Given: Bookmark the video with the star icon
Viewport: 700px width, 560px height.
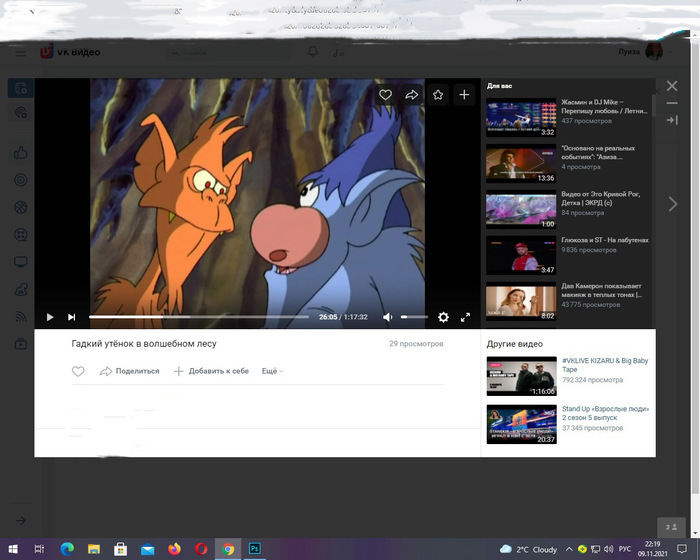Looking at the screenshot, I should tap(438, 95).
